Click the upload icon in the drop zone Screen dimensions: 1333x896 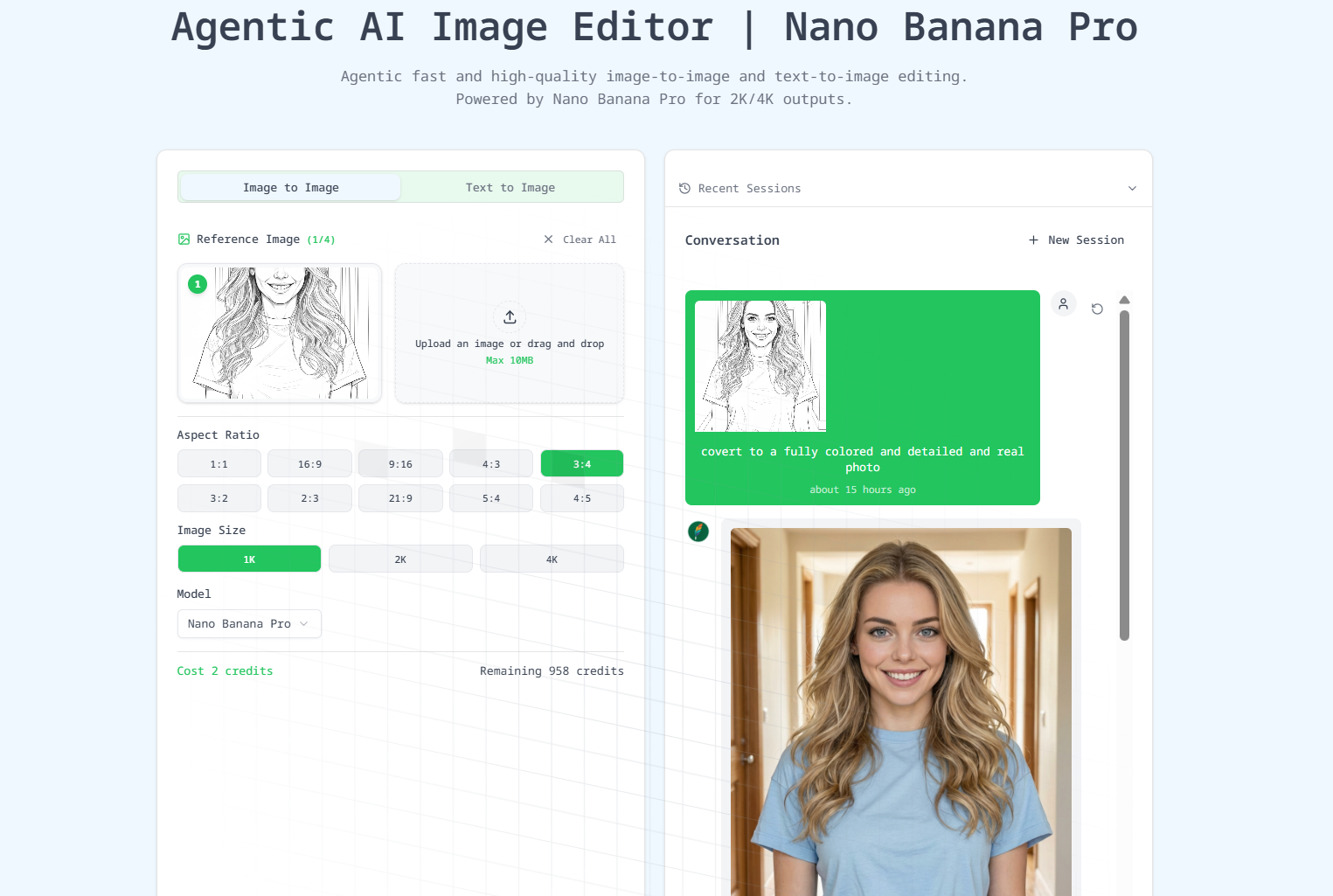(510, 317)
